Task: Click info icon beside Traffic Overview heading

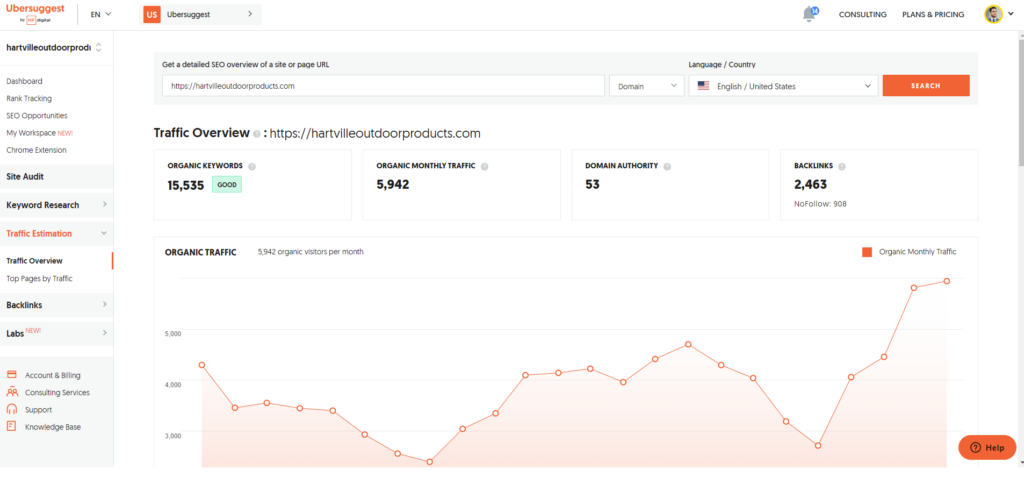Action: (x=257, y=134)
